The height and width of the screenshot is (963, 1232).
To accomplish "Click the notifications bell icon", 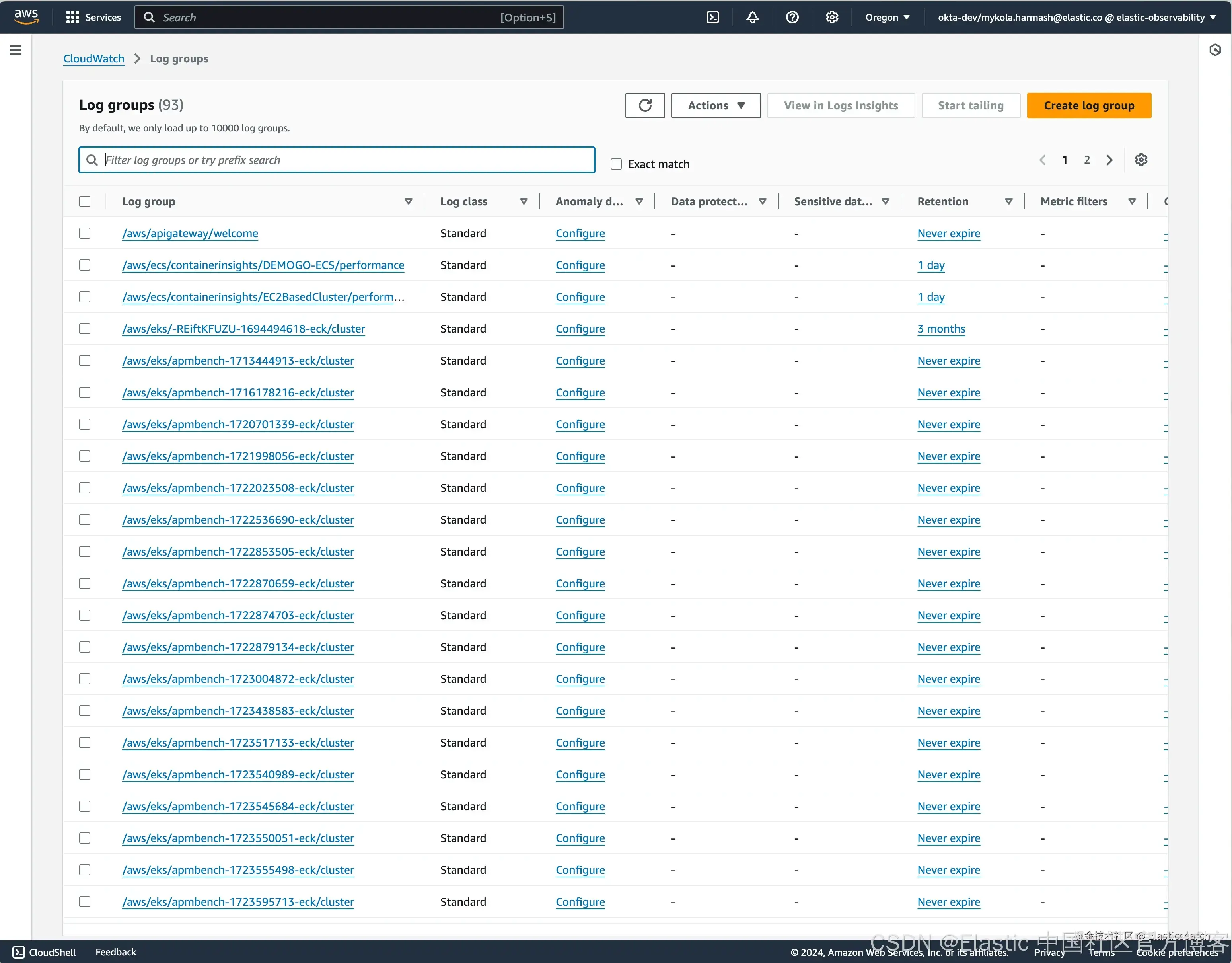I will click(753, 18).
